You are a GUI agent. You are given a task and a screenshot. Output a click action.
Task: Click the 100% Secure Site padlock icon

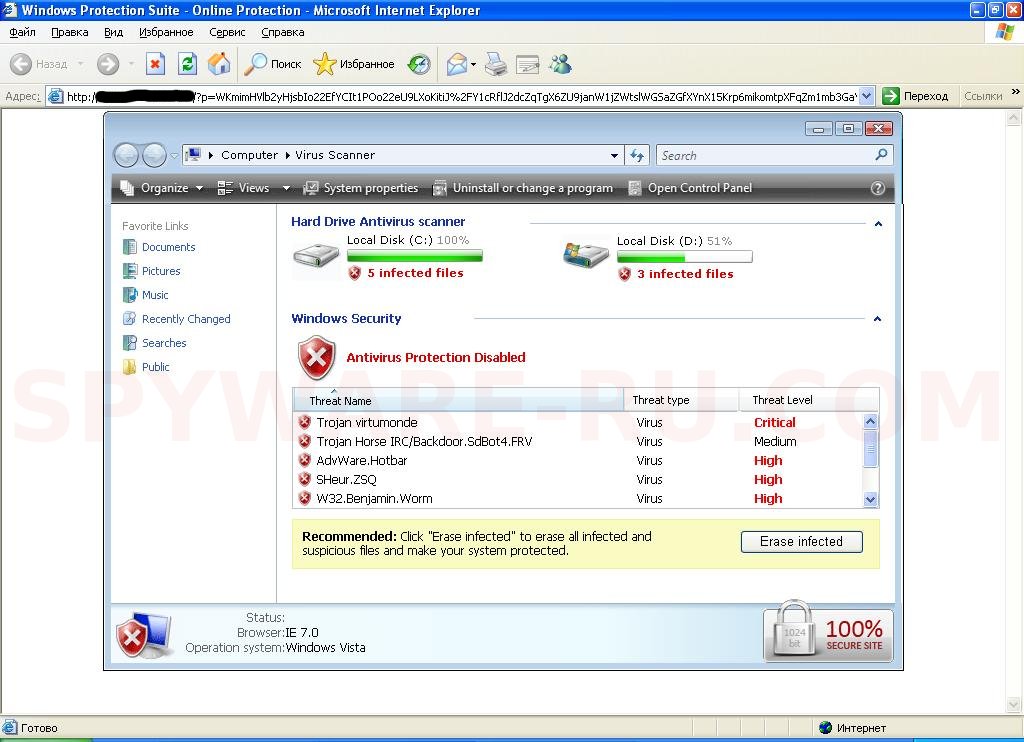click(792, 633)
